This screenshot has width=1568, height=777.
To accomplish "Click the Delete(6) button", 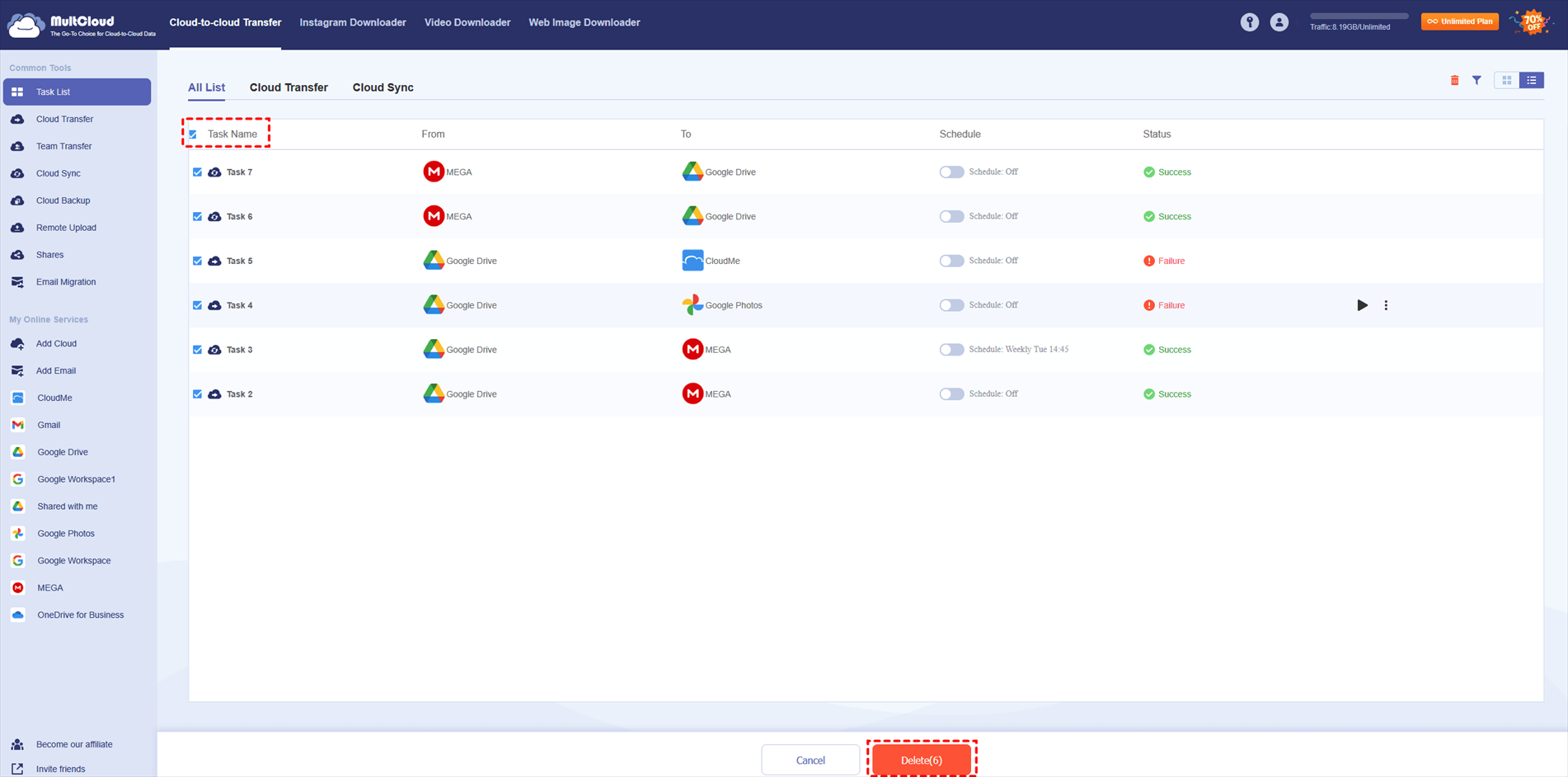I will click(x=921, y=760).
